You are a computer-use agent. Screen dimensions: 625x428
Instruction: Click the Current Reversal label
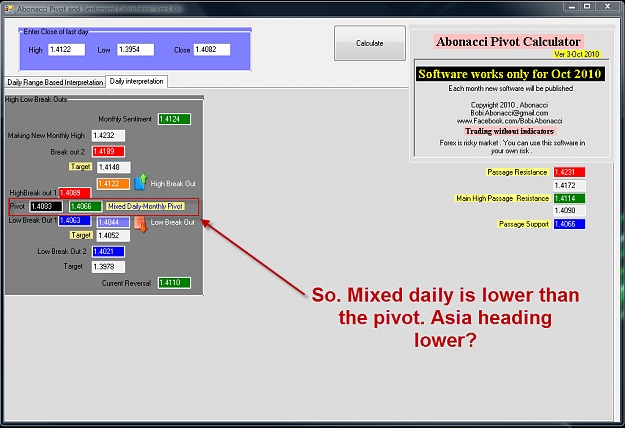[126, 283]
